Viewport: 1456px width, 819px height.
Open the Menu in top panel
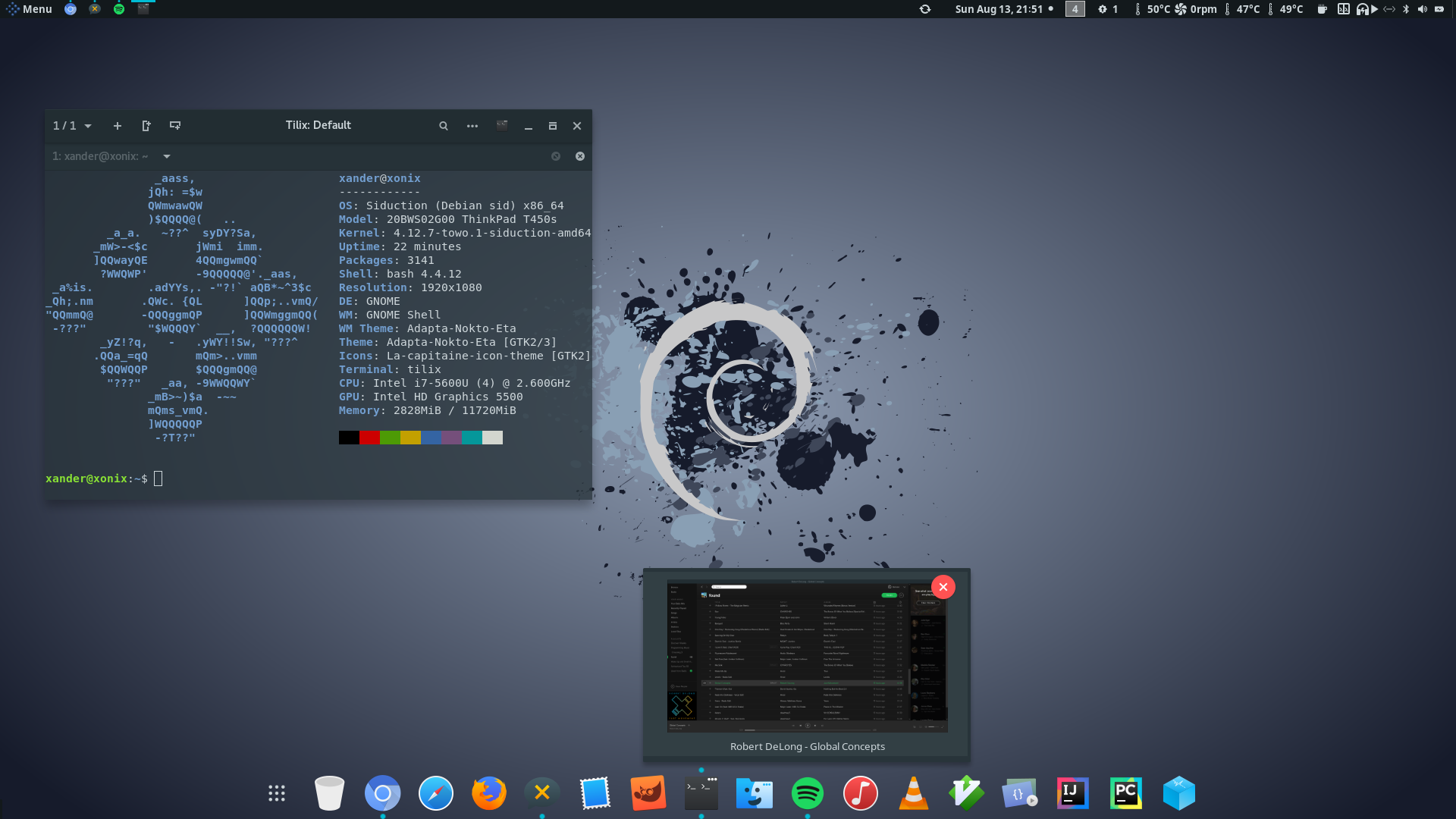tap(29, 9)
